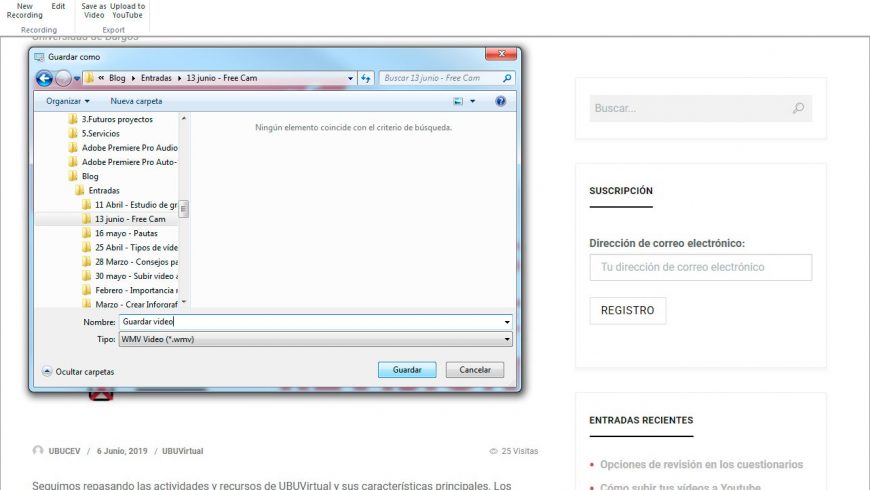Screen dimensions: 870x490
Task: Click the REGISTRO button
Action: coord(628,311)
